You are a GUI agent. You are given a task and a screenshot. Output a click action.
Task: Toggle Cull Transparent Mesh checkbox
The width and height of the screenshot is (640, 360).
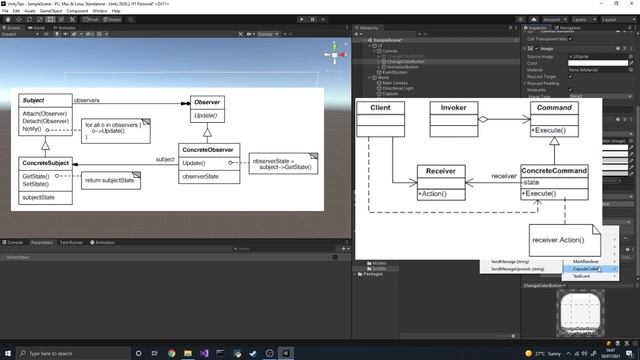(x=571, y=39)
